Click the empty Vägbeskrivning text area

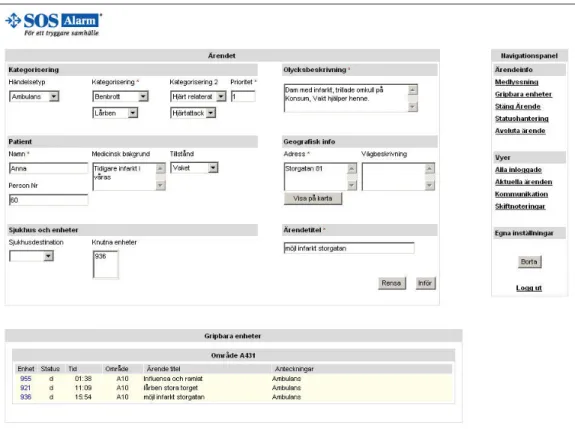click(x=398, y=177)
